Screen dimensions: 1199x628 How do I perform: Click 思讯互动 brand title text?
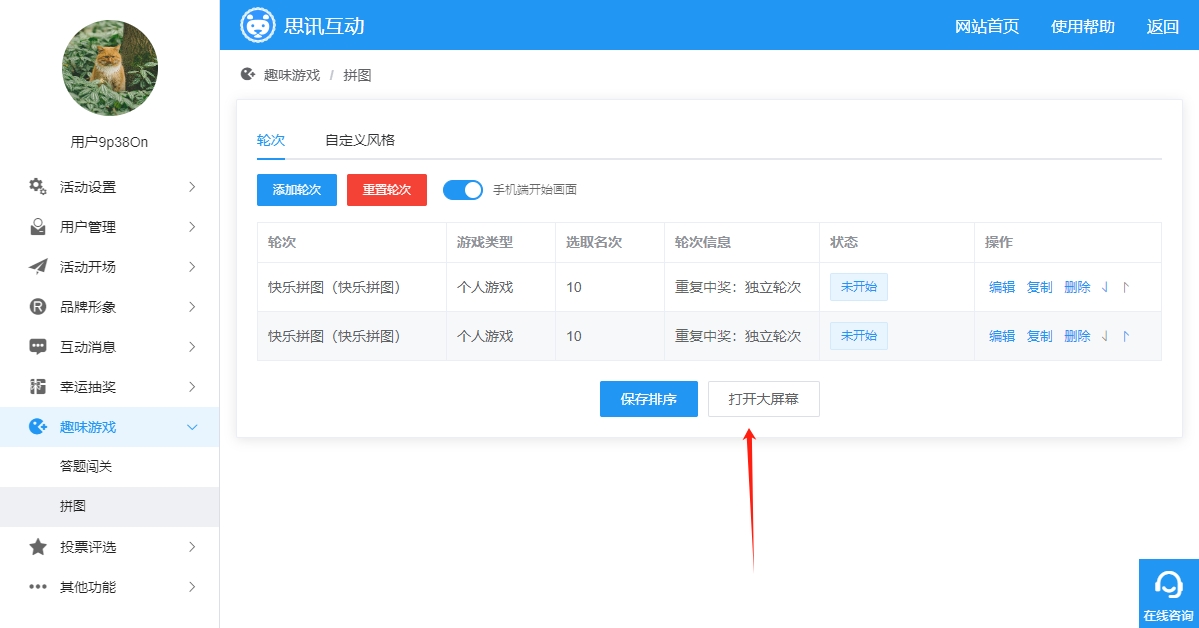click(x=324, y=26)
